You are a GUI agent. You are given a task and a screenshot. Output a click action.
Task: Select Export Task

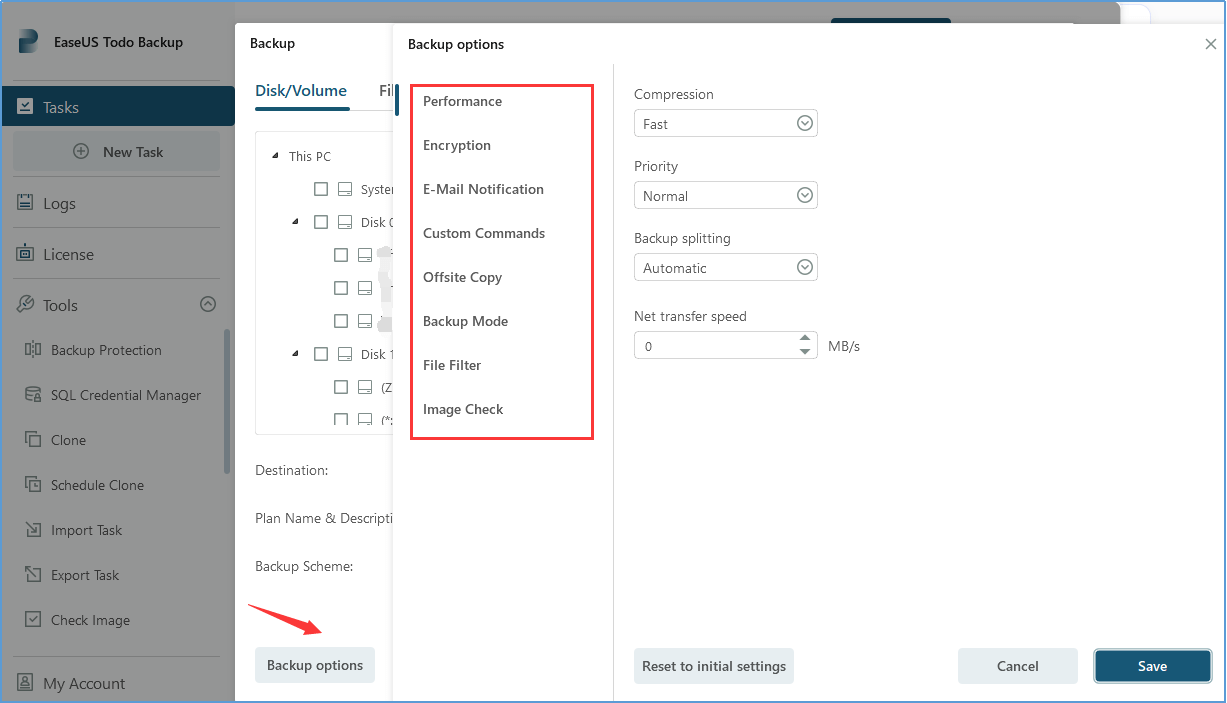88,574
